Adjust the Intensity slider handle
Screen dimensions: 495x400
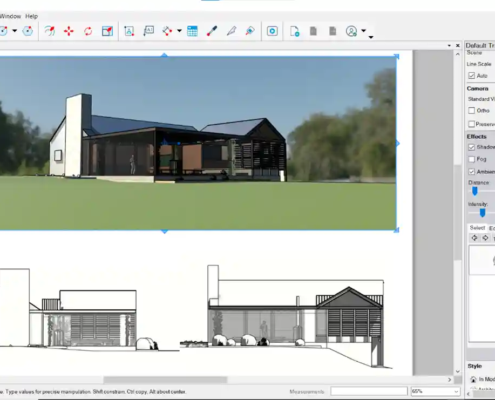coord(482,213)
